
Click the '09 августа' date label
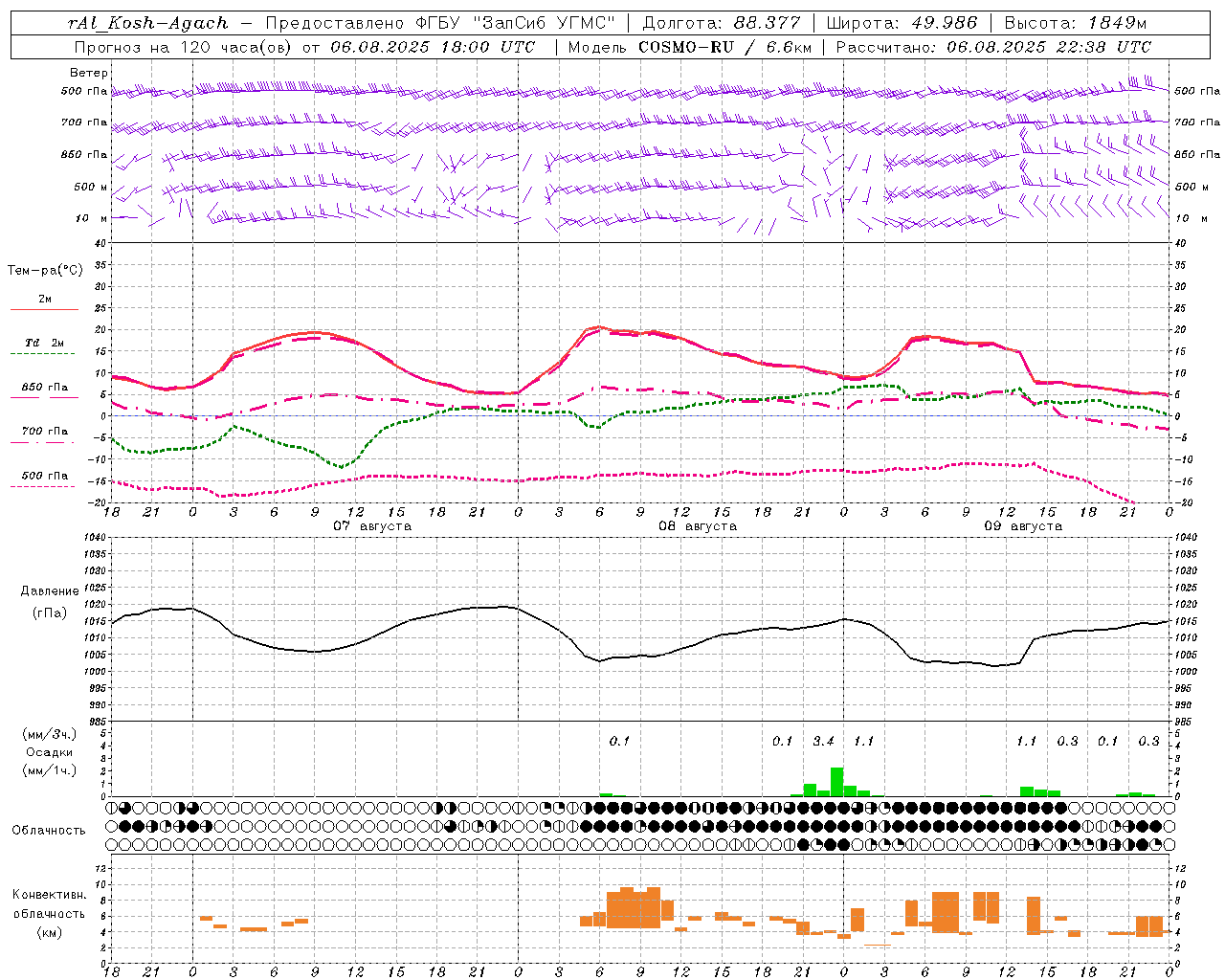(1023, 526)
